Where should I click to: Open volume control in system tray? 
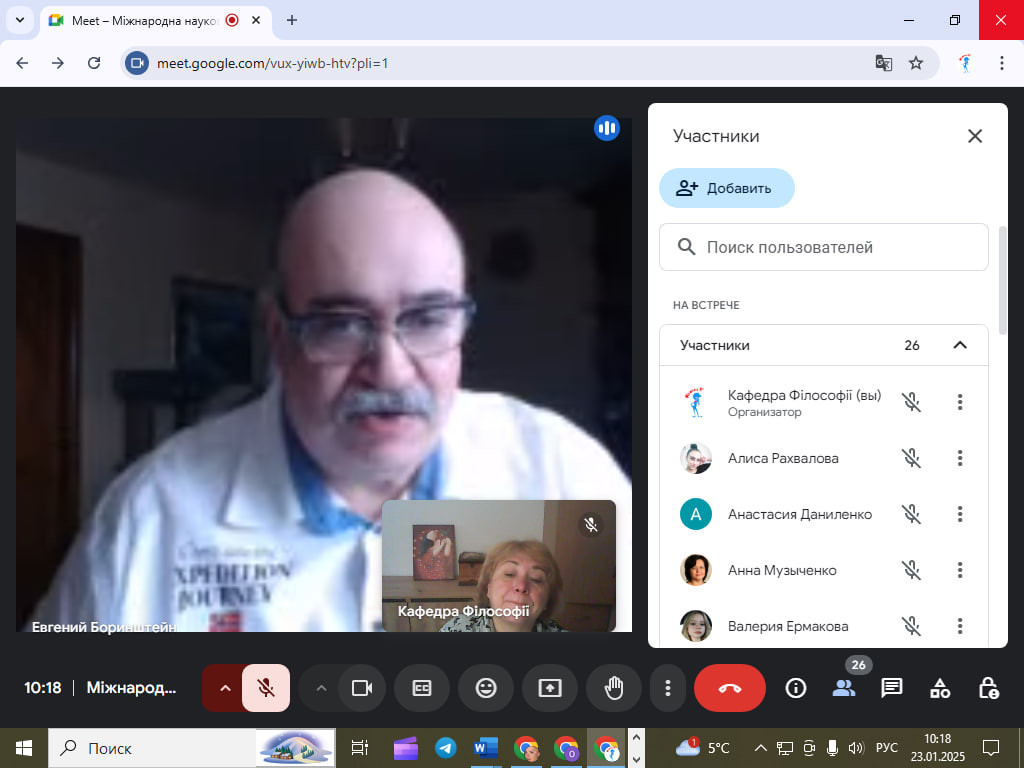[x=856, y=748]
